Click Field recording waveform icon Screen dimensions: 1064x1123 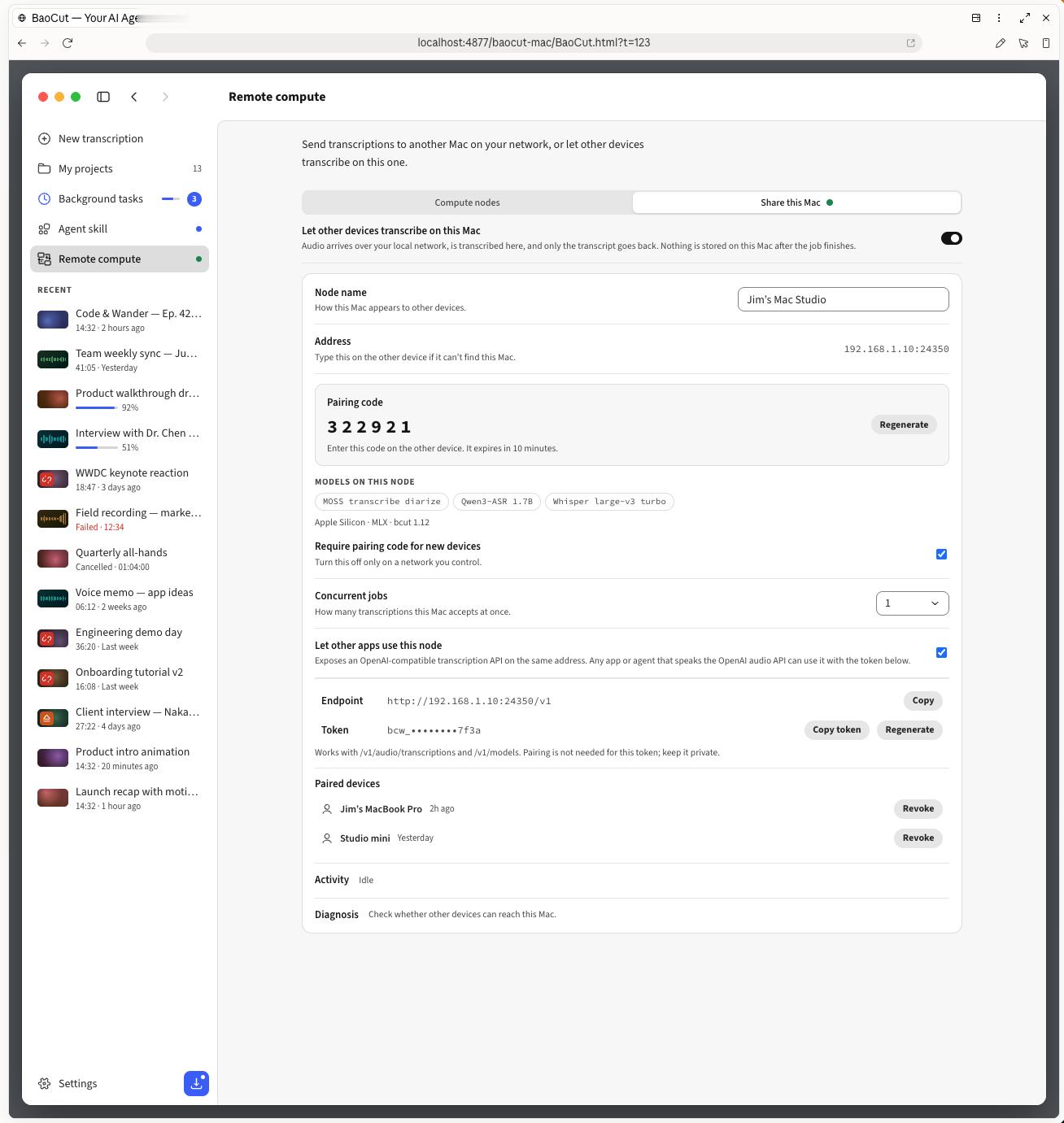tap(53, 519)
